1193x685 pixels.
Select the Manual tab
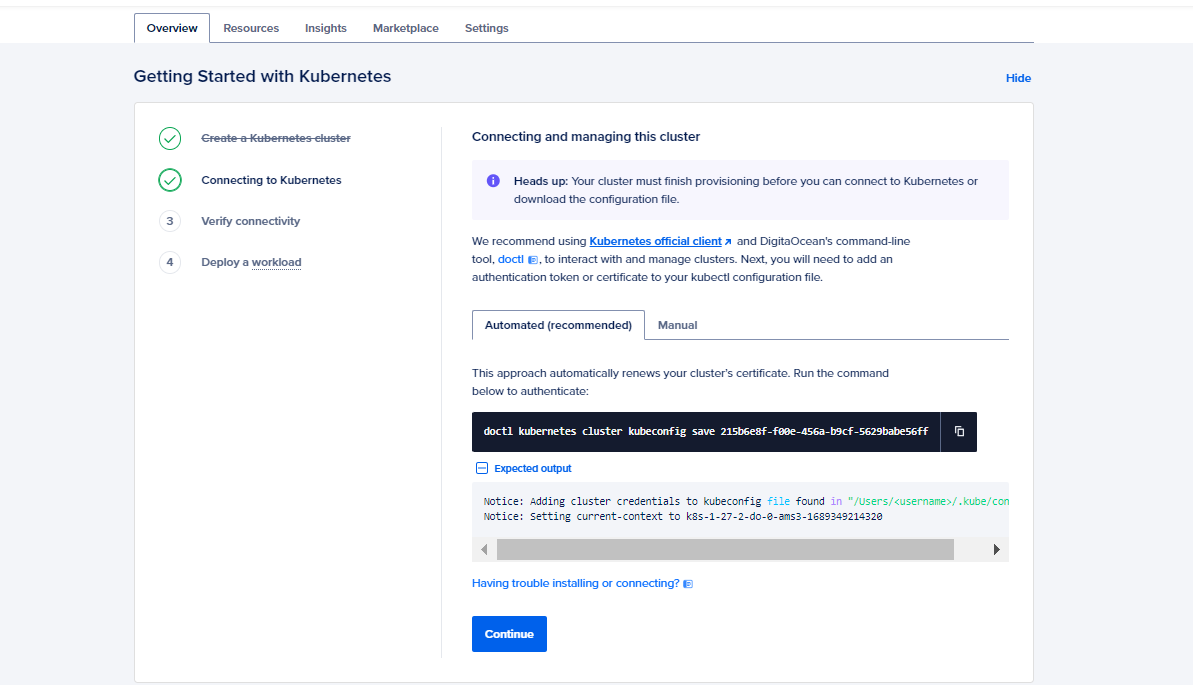677,325
